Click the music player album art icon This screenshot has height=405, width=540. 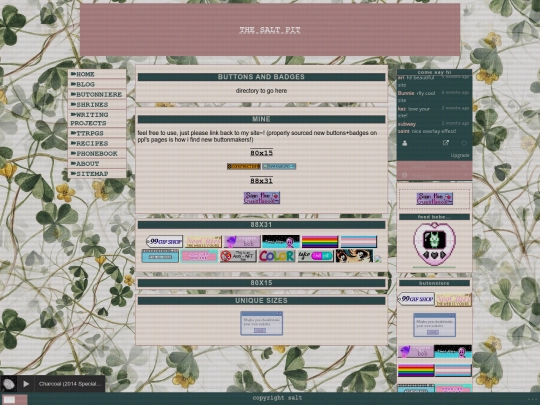click(9, 384)
